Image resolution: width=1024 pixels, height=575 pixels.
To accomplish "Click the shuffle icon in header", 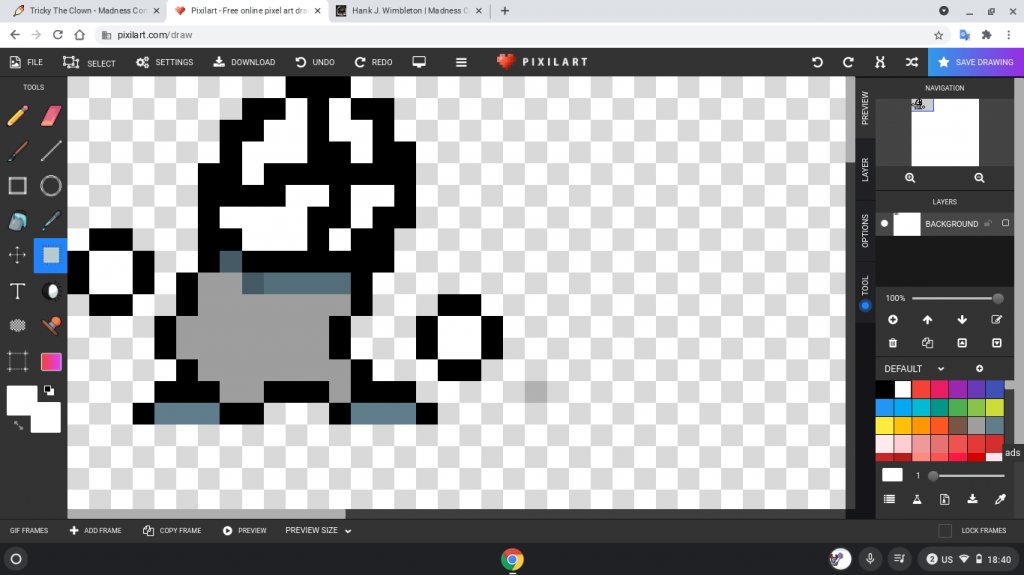I will 912,62.
